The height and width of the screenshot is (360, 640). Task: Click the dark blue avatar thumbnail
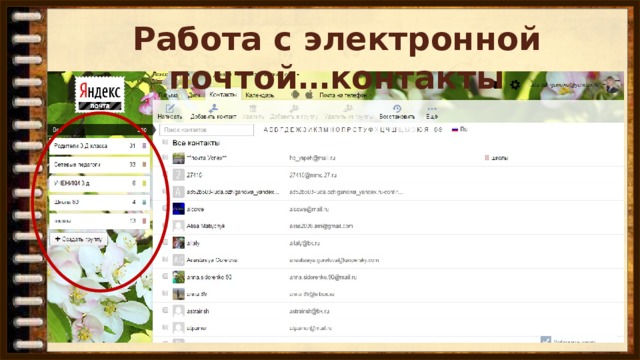tap(178, 209)
